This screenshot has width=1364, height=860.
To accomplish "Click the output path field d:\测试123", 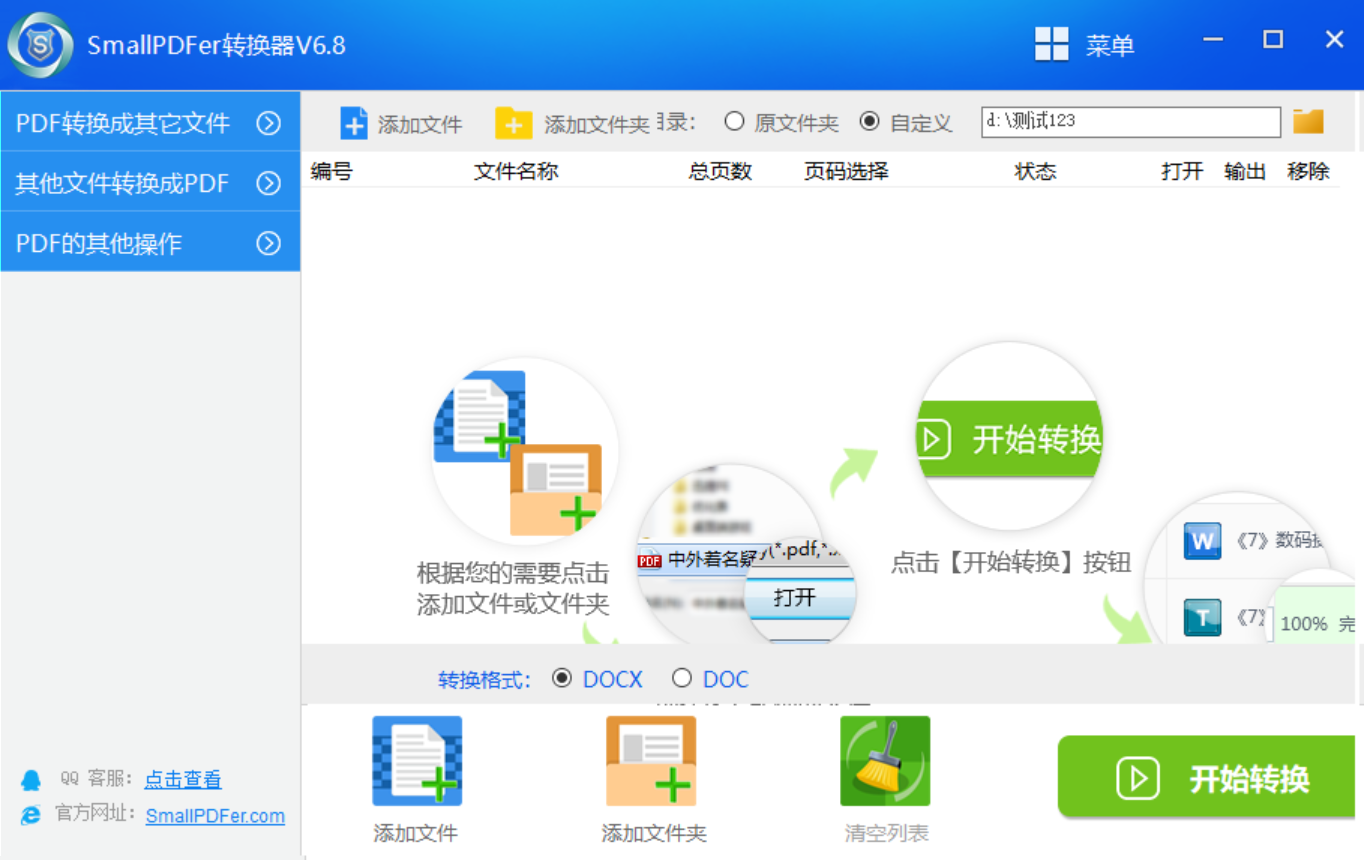I will [1131, 122].
